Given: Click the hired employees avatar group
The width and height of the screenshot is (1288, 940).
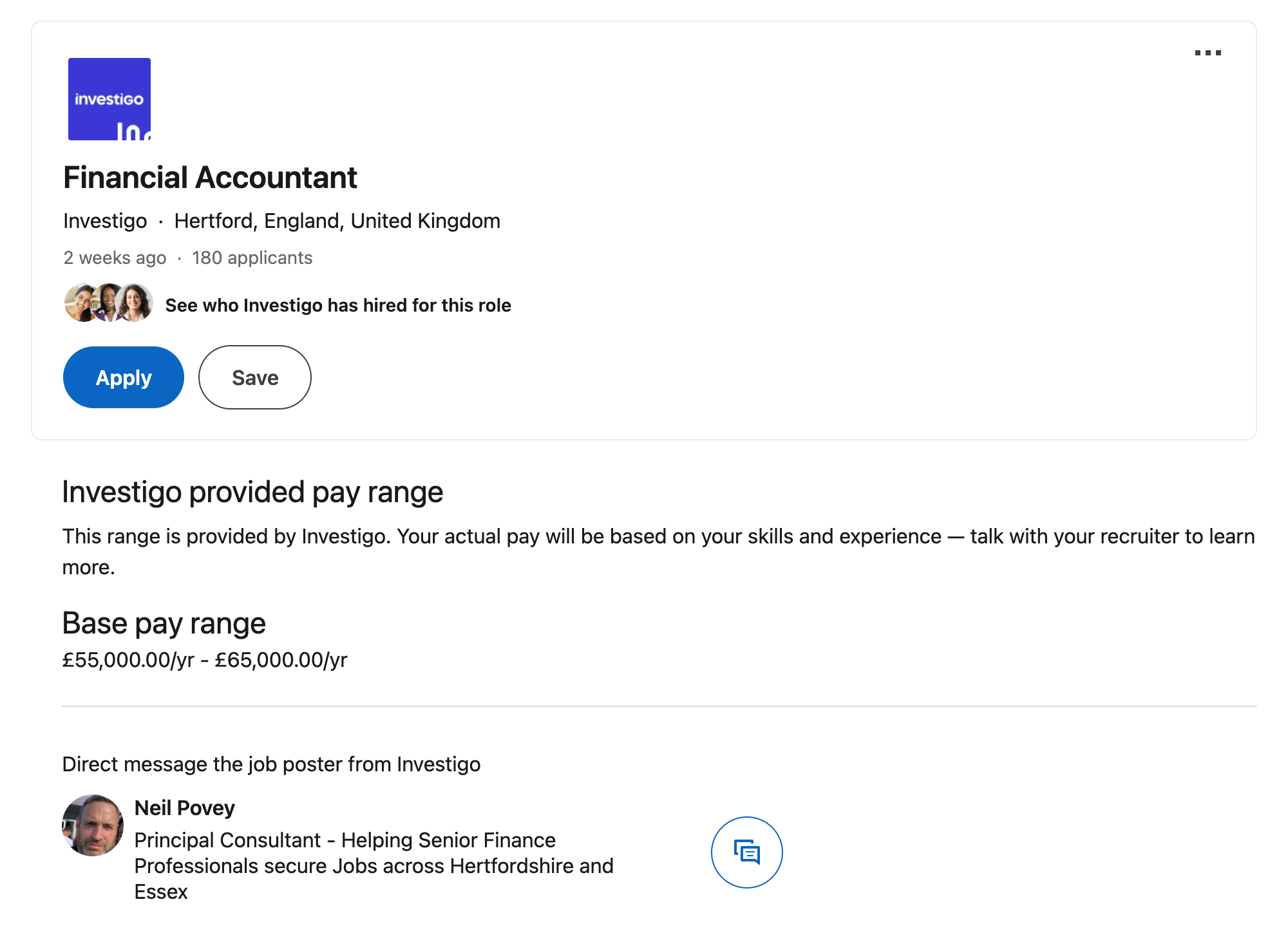Looking at the screenshot, I should [108, 303].
